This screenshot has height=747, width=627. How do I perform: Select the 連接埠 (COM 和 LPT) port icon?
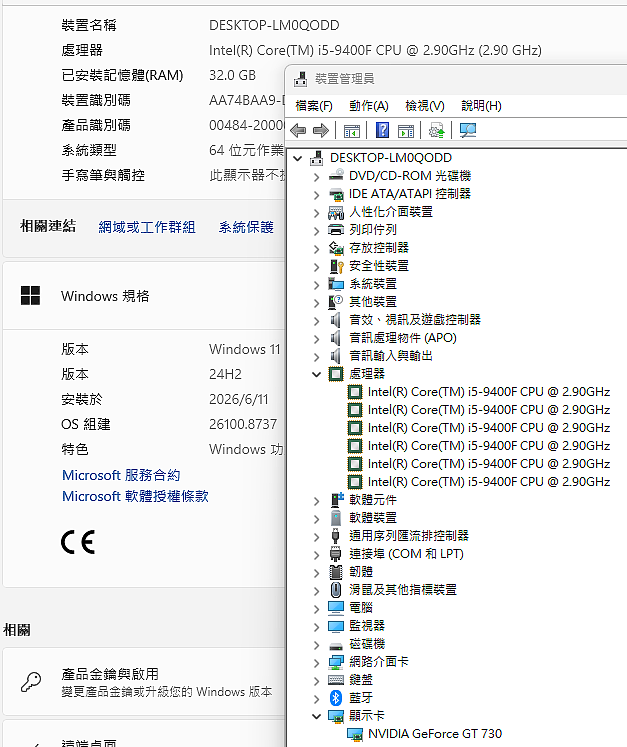335,554
